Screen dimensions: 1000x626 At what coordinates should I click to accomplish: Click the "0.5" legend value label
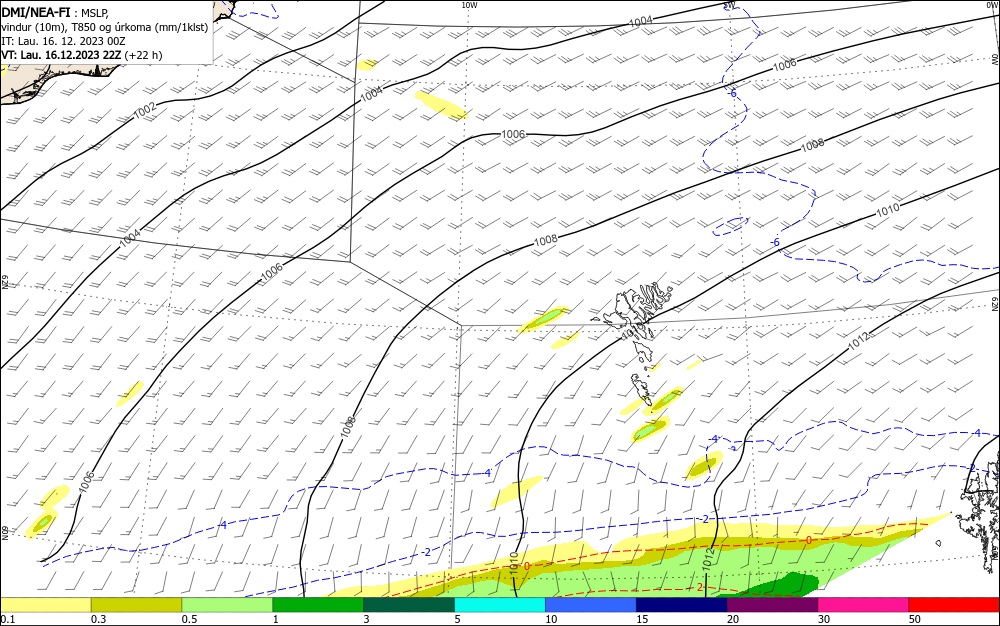pos(189,619)
